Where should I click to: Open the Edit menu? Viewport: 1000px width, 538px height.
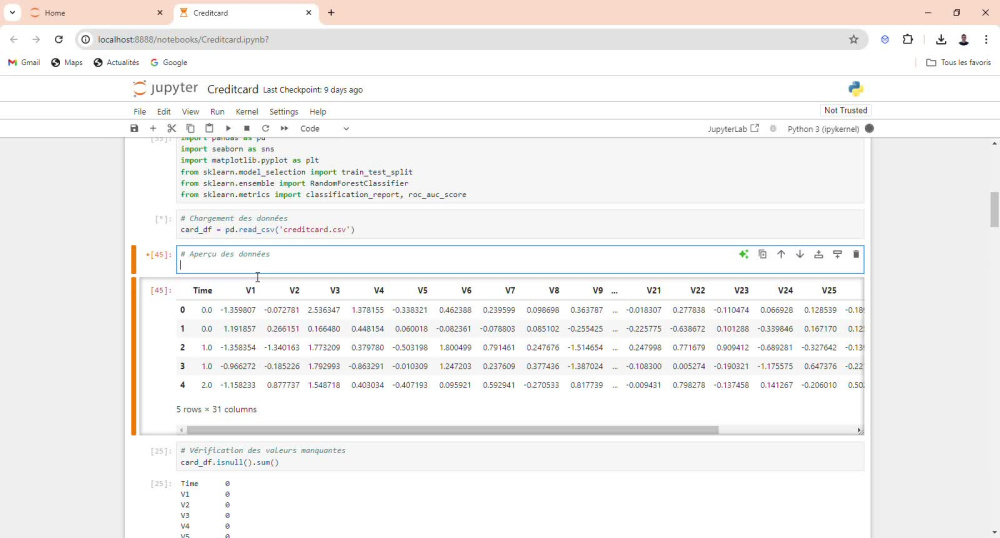[164, 112]
